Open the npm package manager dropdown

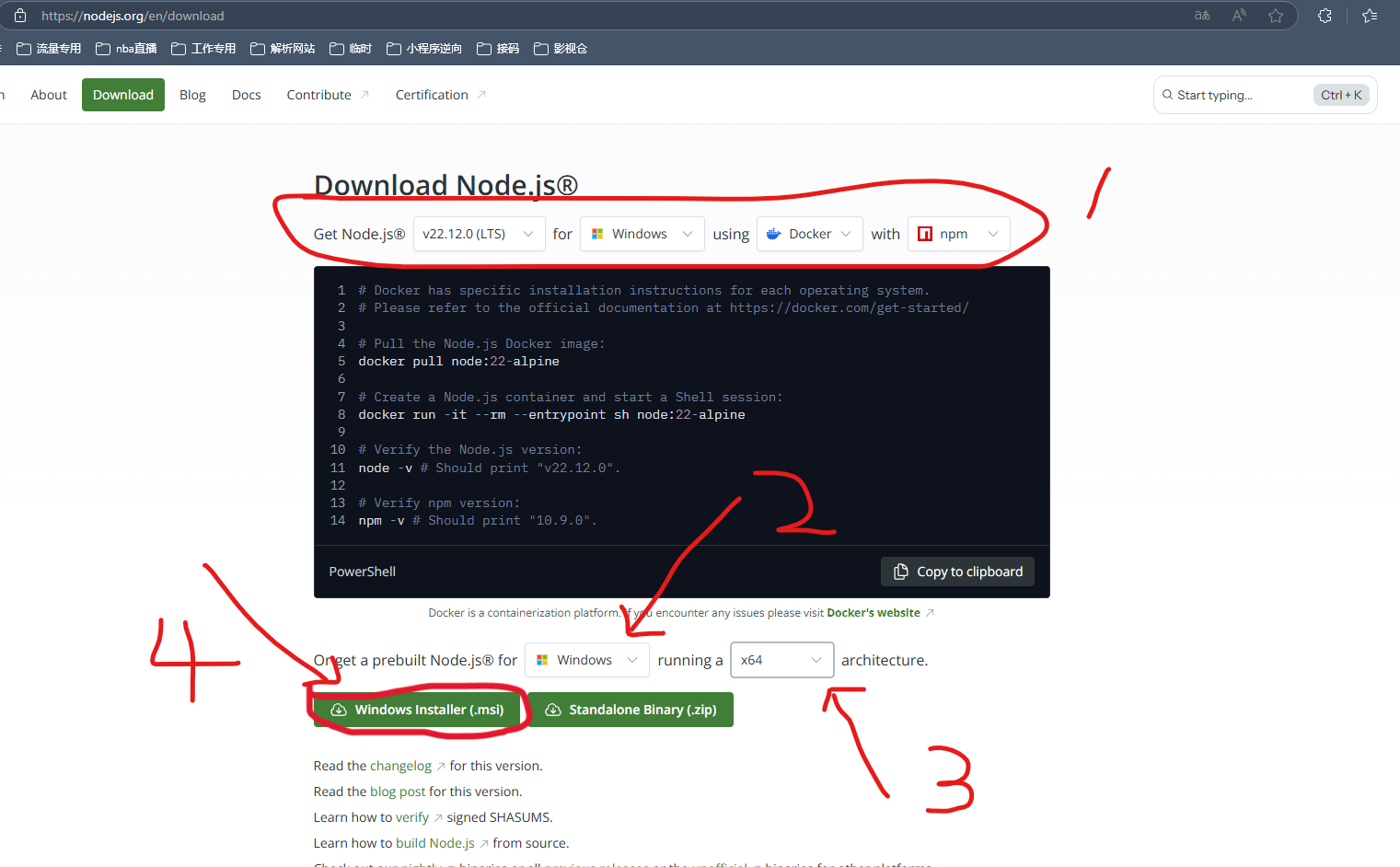click(x=958, y=234)
